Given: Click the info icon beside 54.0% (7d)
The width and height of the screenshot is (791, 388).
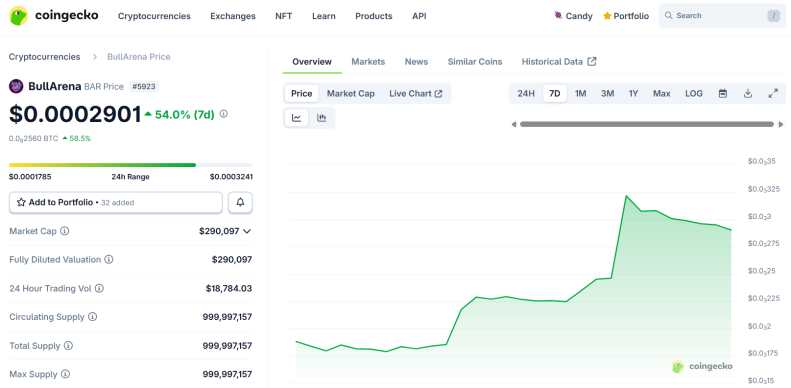Looking at the screenshot, I should coord(223,114).
